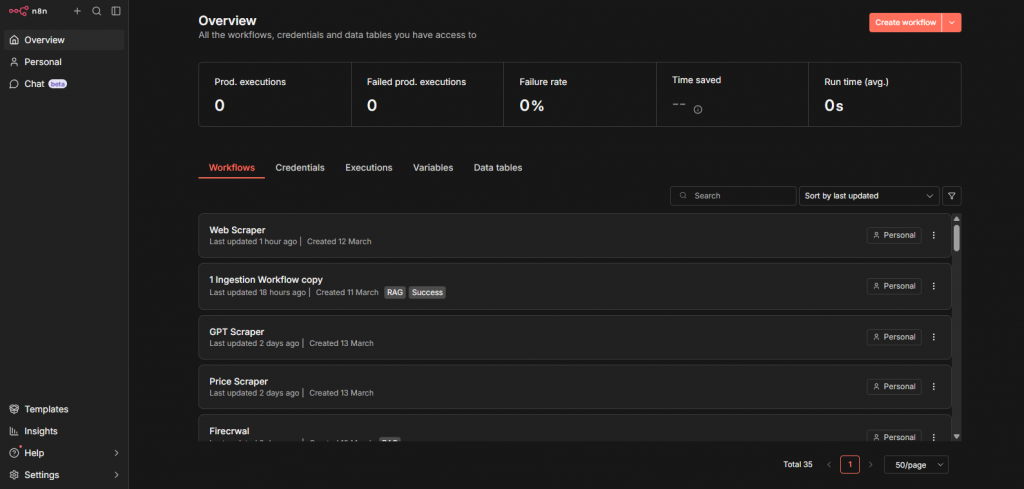
Task: Open Create workflow dropdown arrow
Action: coord(952,22)
